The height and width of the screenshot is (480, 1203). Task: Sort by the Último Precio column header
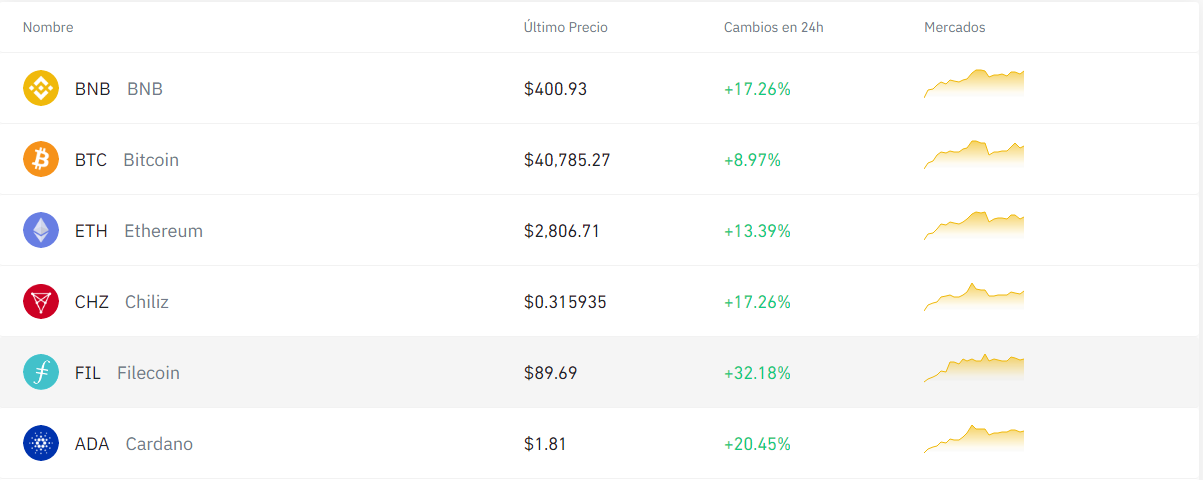tap(566, 27)
